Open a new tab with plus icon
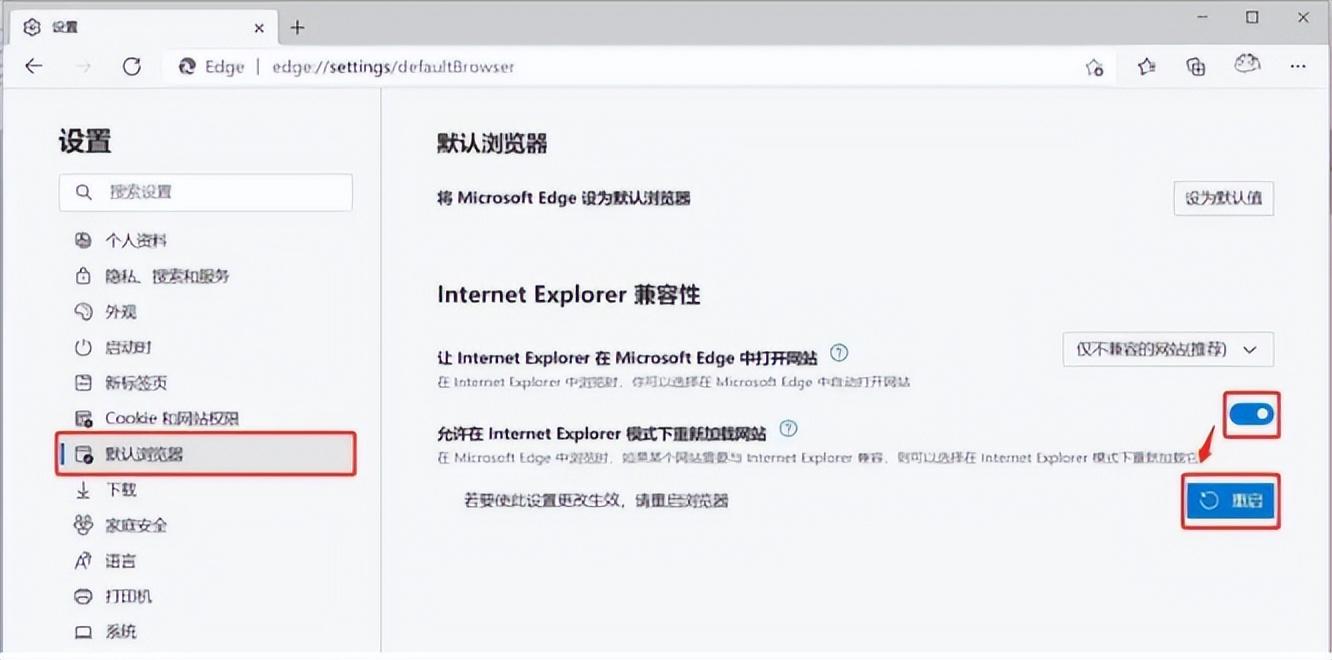The width and height of the screenshot is (1332, 660). (x=297, y=27)
